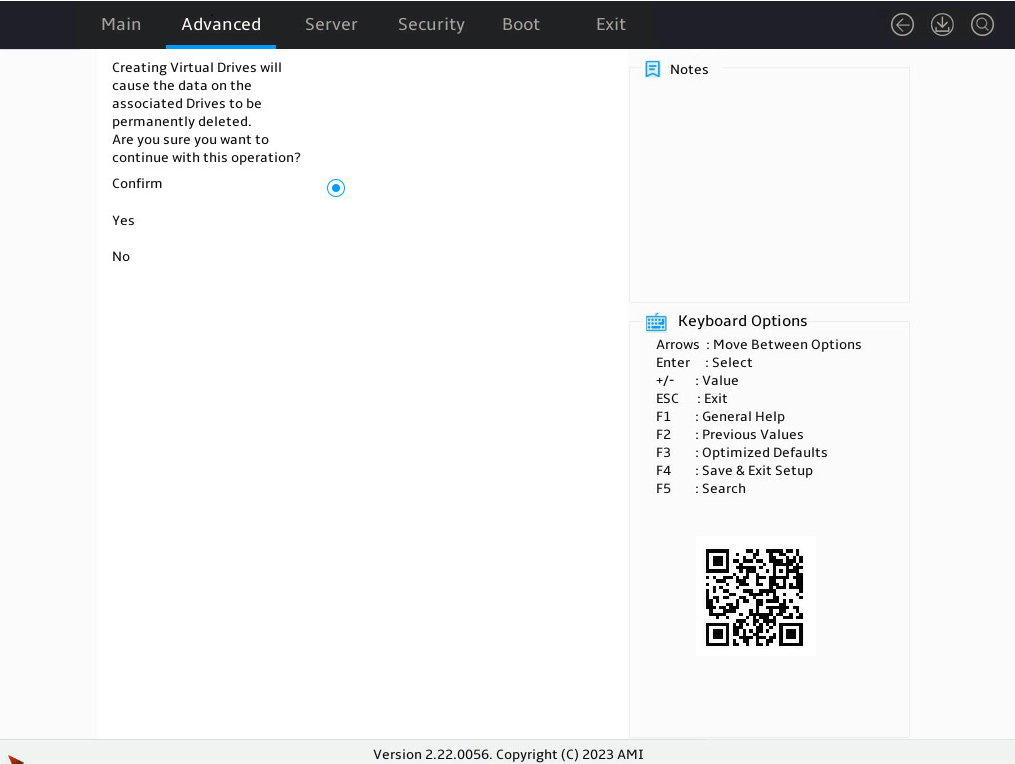Toggle the Confirm radio button
The height and width of the screenshot is (764, 1015).
tap(336, 188)
